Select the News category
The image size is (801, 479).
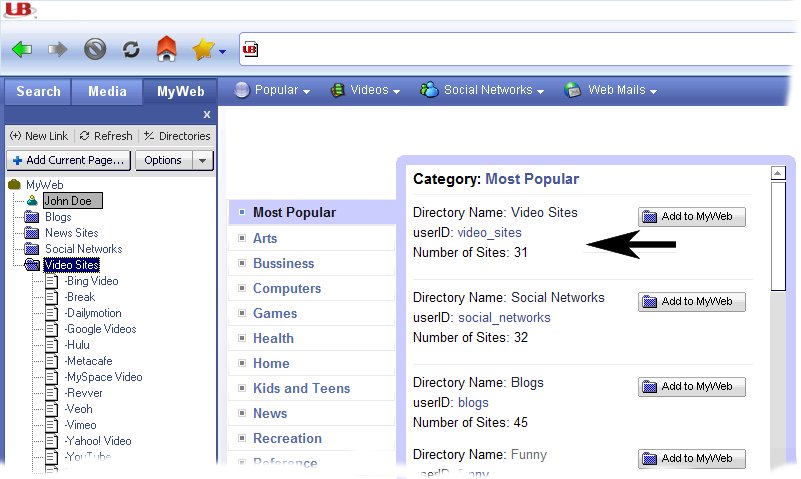click(312, 414)
